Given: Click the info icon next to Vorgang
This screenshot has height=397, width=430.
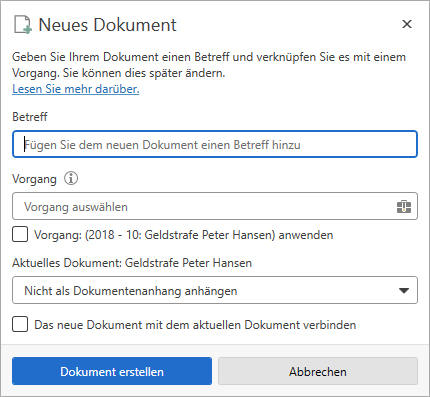Looking at the screenshot, I should 71,178.
